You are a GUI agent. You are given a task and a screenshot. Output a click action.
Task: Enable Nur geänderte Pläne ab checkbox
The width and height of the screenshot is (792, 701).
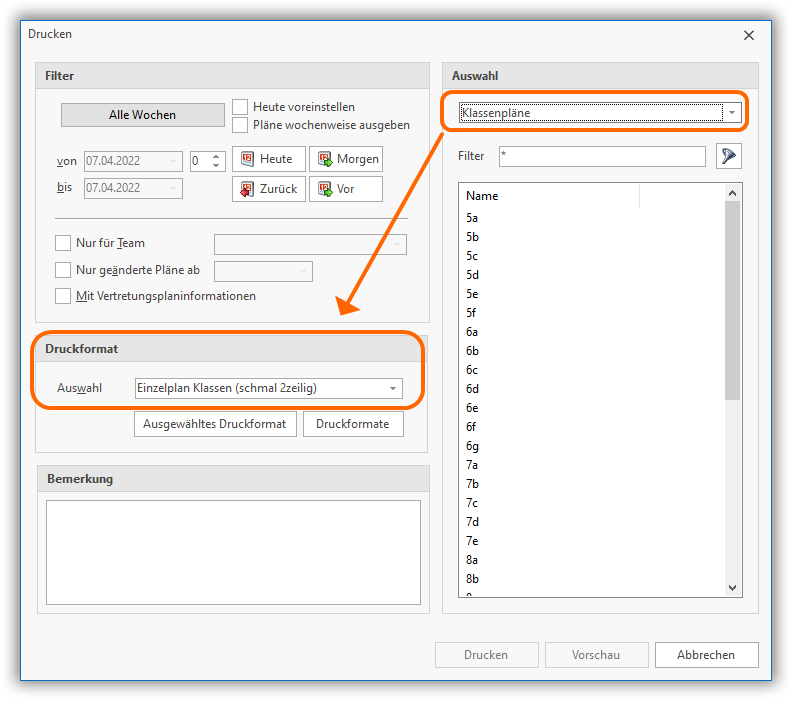coord(63,270)
